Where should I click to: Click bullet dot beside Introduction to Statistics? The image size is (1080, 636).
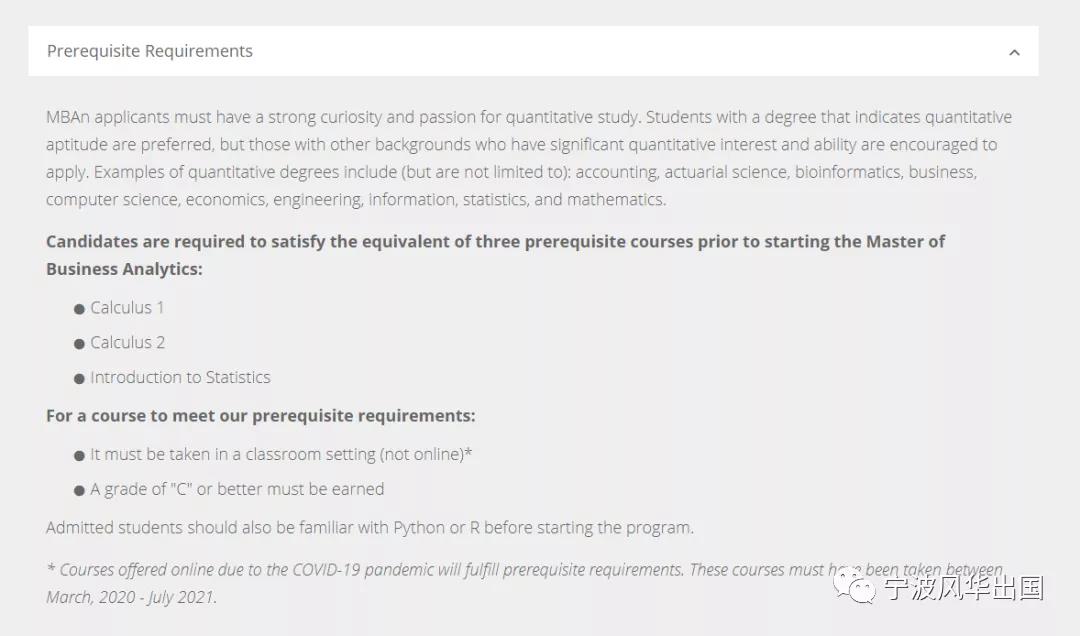79,379
